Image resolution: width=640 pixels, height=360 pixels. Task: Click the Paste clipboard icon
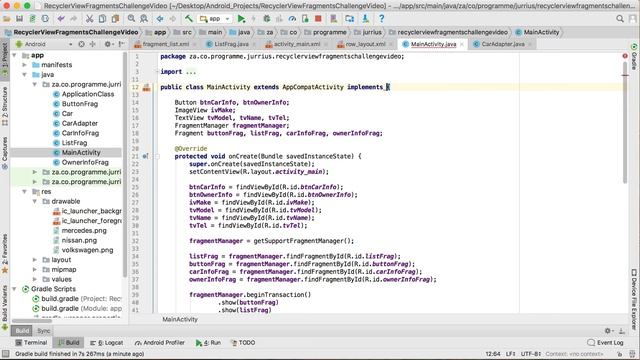point(116,19)
